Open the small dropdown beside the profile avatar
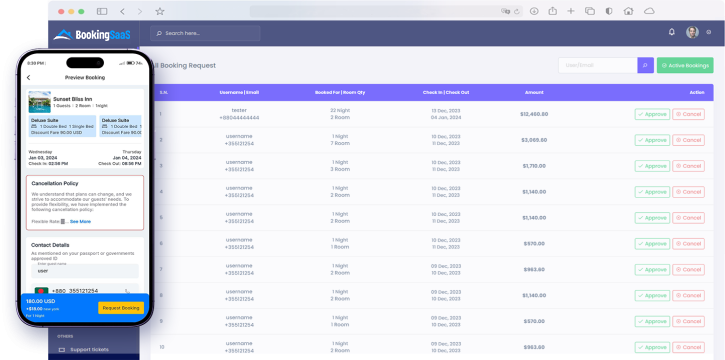The height and width of the screenshot is (360, 725). coord(709,32)
